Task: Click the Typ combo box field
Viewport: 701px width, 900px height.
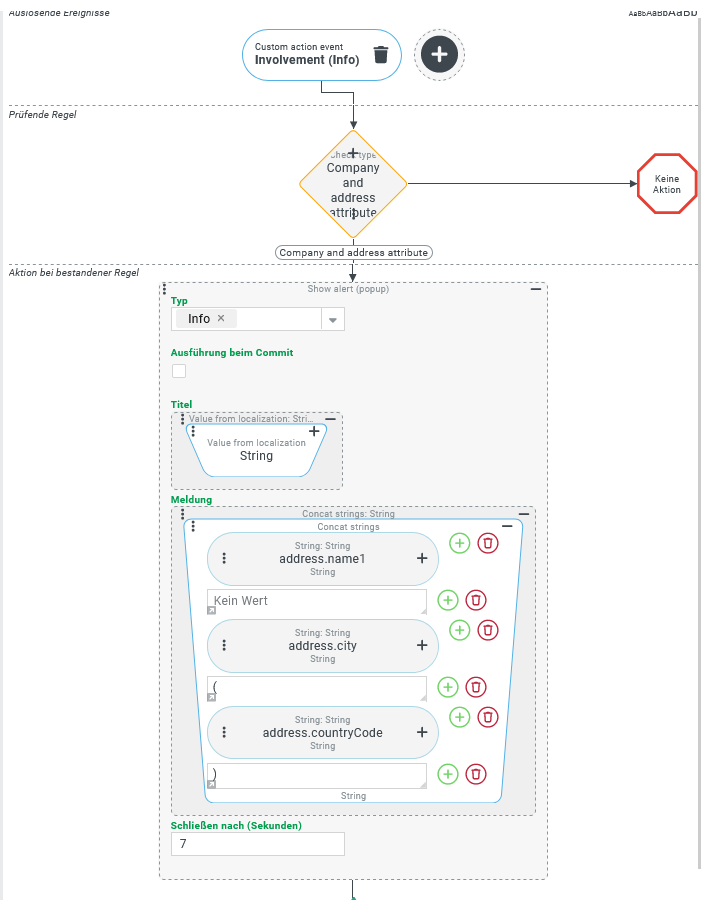Action: coord(258,319)
